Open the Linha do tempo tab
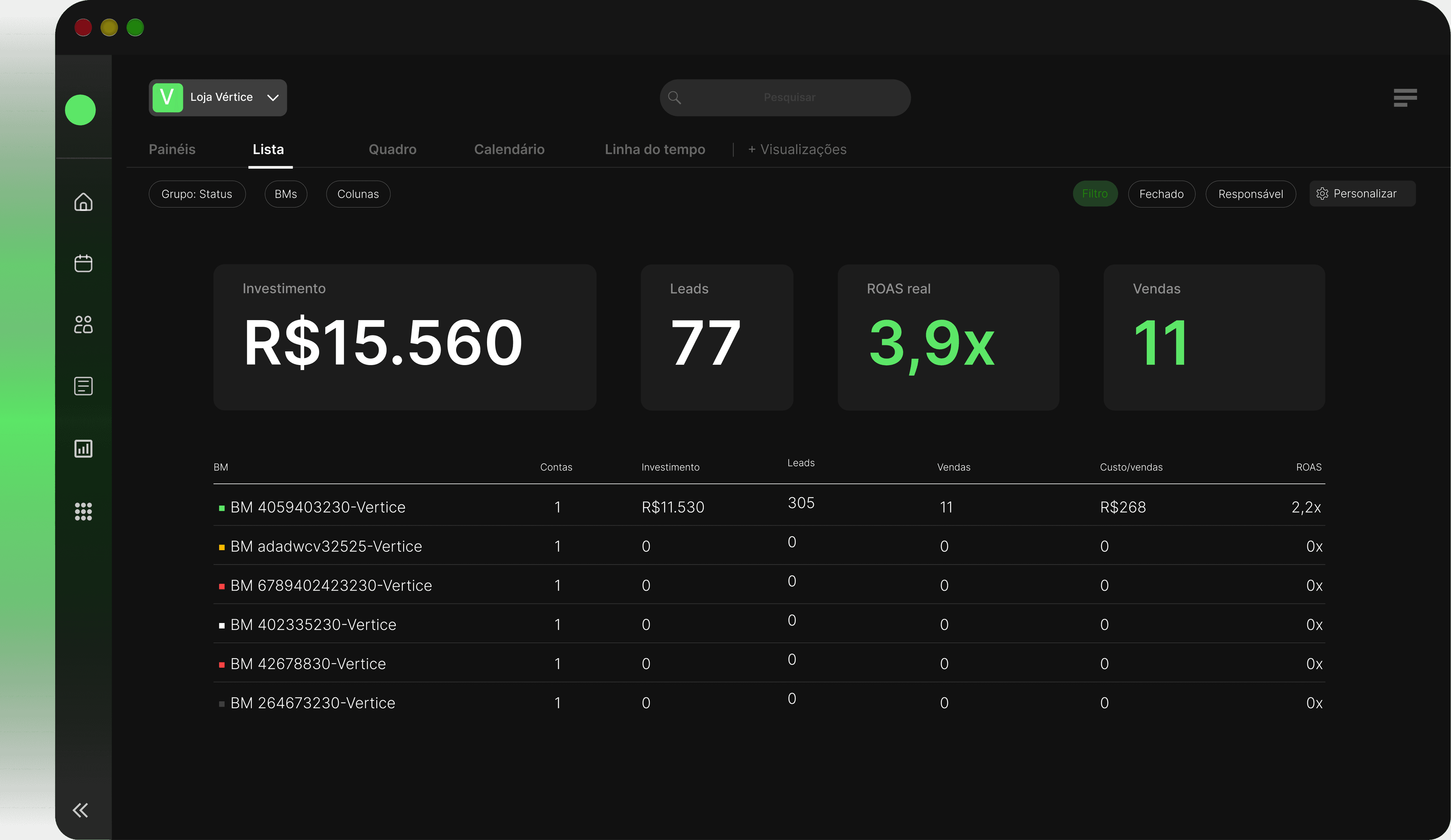 [x=655, y=149]
